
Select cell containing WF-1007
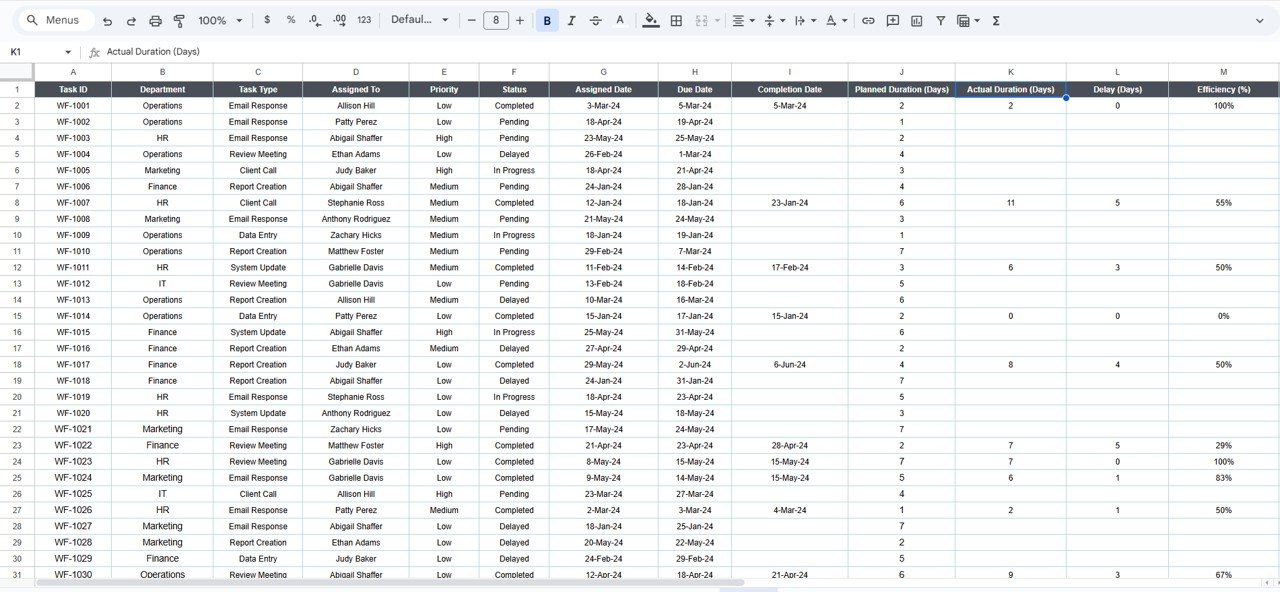72,202
